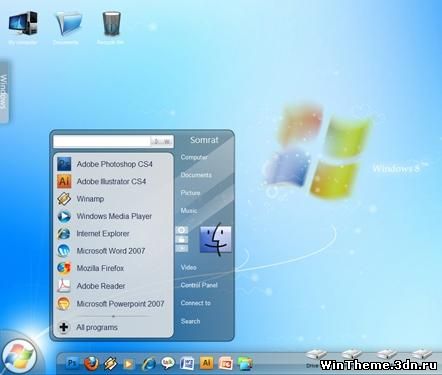The height and width of the screenshot is (375, 442).
Task: Select Documents in start menu right pane
Action: pos(196,175)
